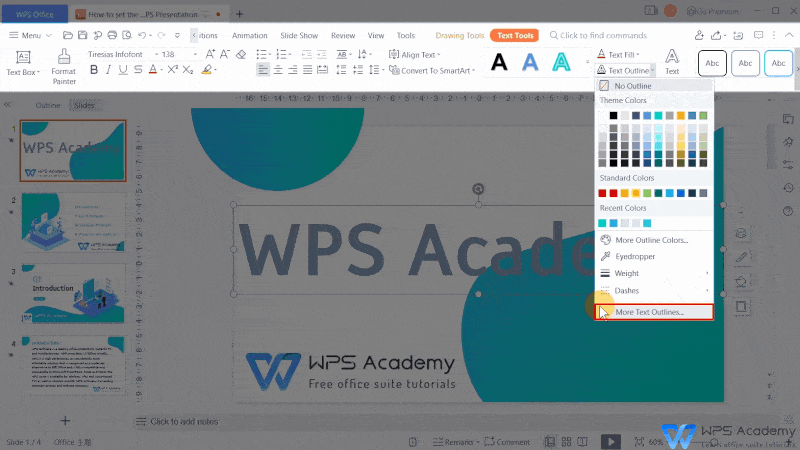Click the undo icon
800x450 pixels.
coord(142,35)
